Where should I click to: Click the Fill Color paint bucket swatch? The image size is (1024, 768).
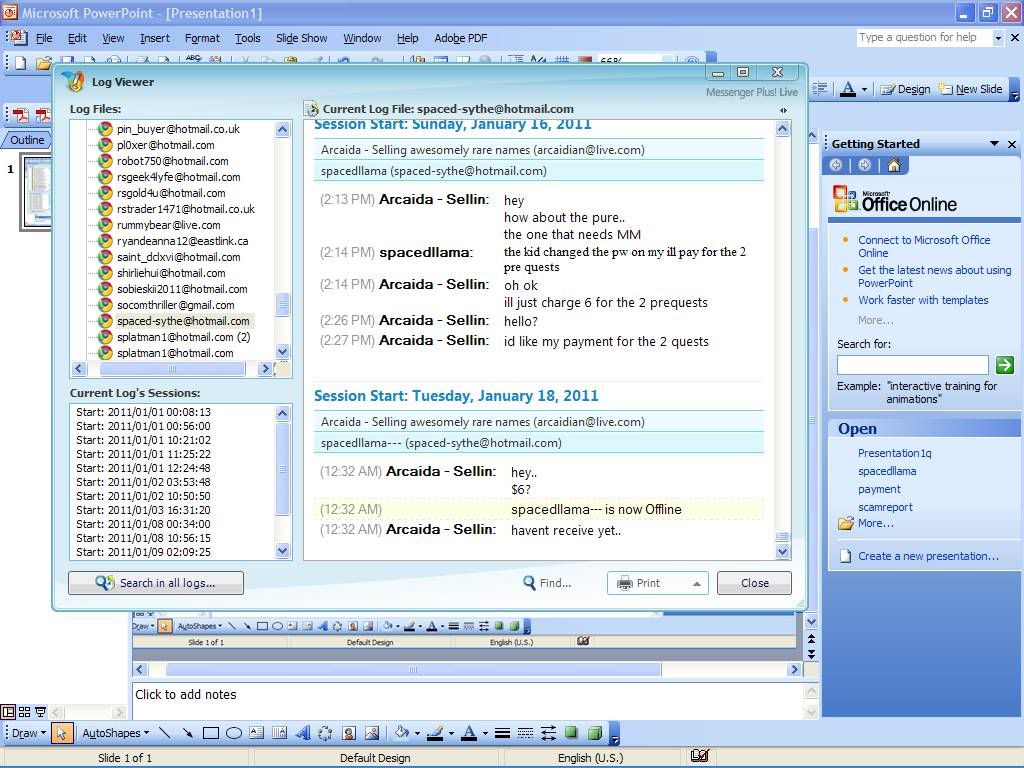(401, 733)
